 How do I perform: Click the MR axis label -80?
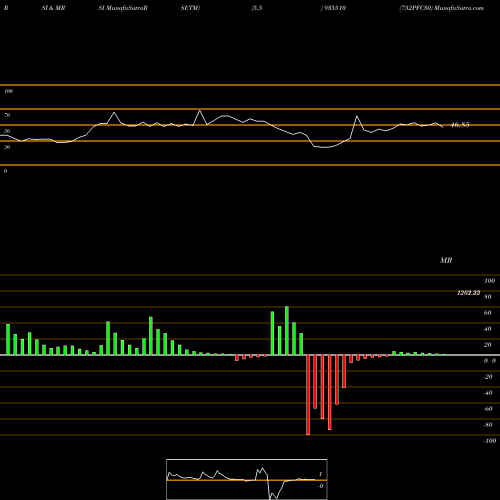[x=488, y=425]
